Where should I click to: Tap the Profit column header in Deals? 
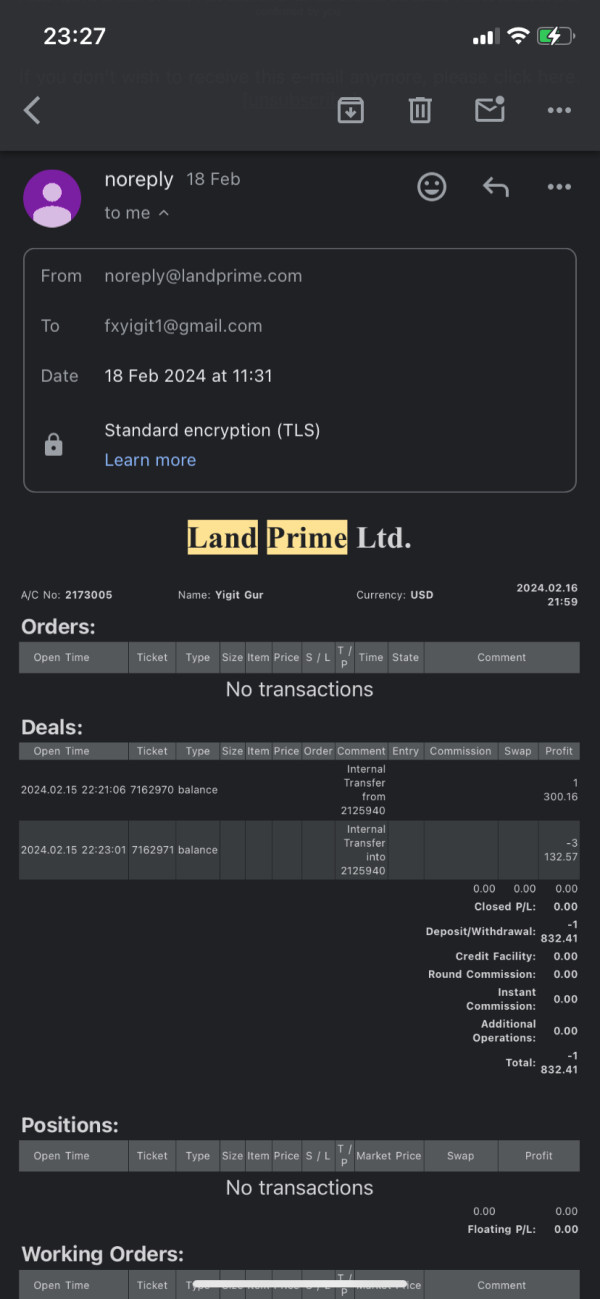559,751
